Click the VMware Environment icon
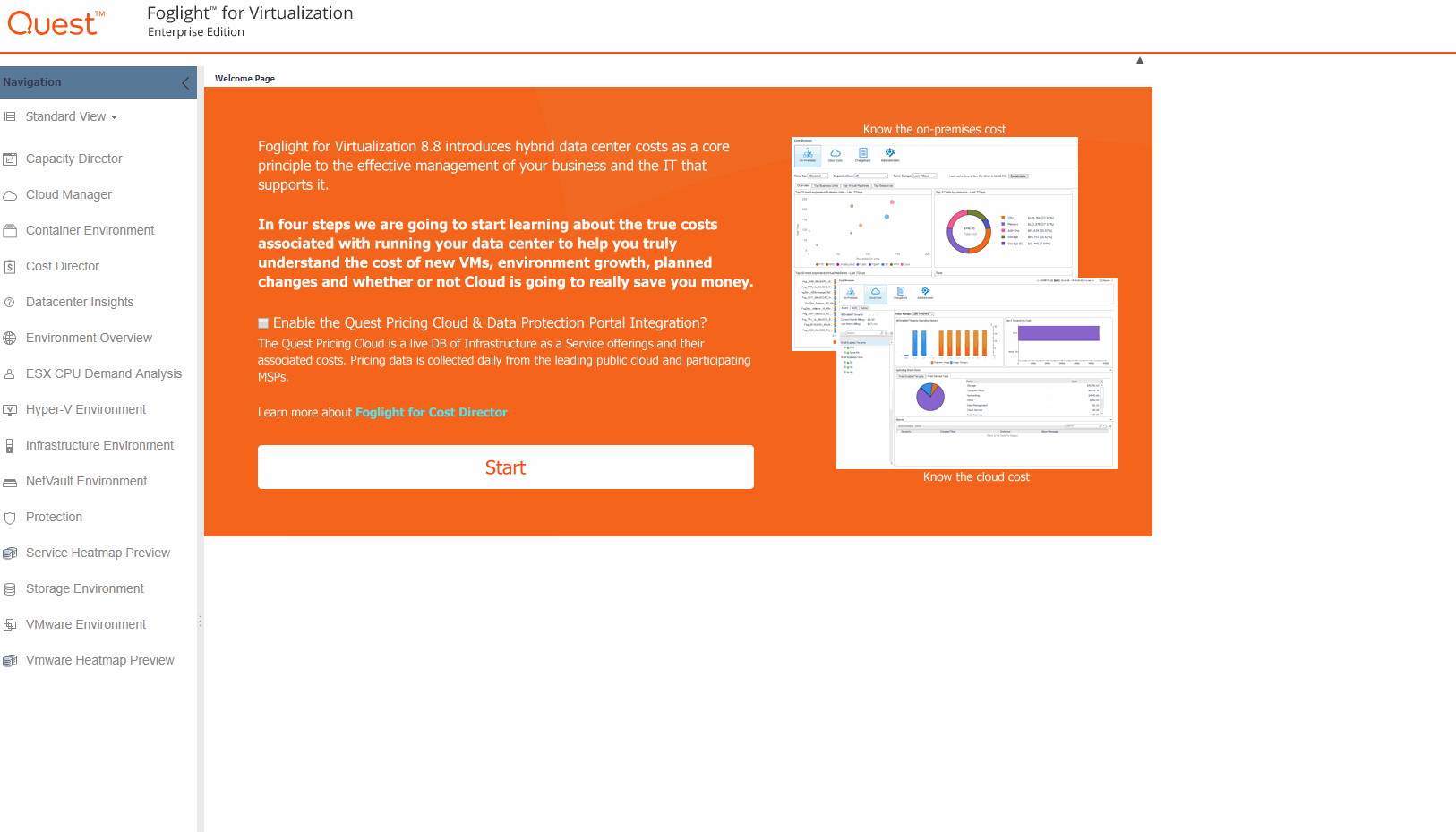Image resolution: width=1456 pixels, height=832 pixels. pyautogui.click(x=10, y=625)
